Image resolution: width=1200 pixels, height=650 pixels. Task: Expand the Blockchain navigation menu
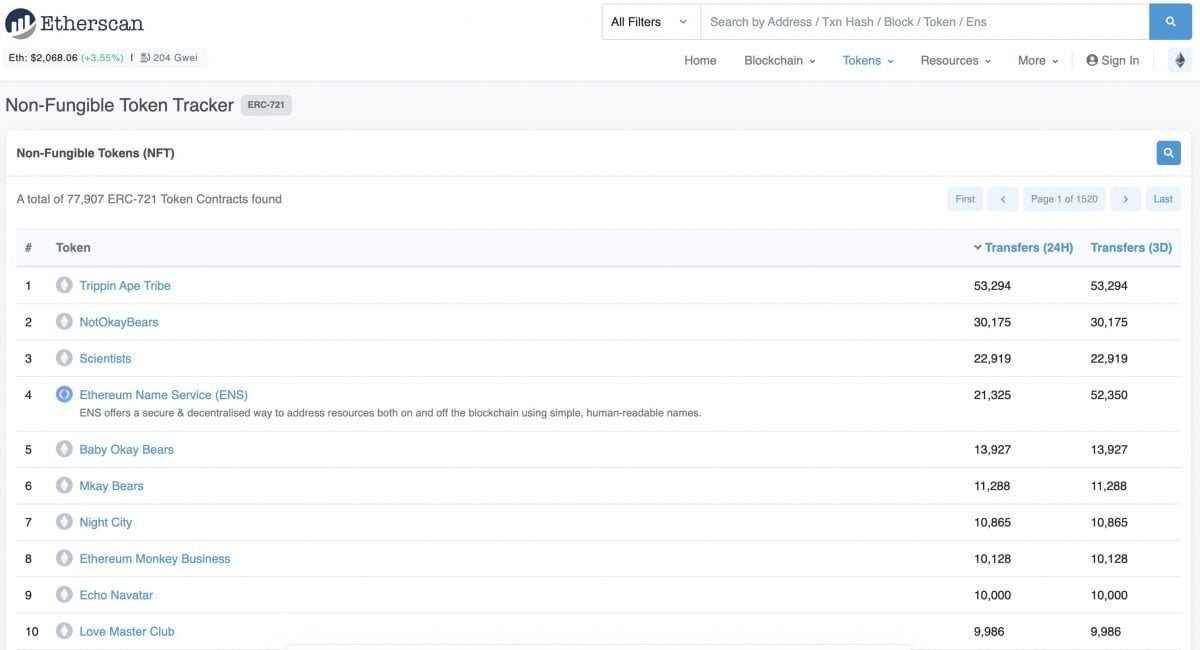pos(778,60)
